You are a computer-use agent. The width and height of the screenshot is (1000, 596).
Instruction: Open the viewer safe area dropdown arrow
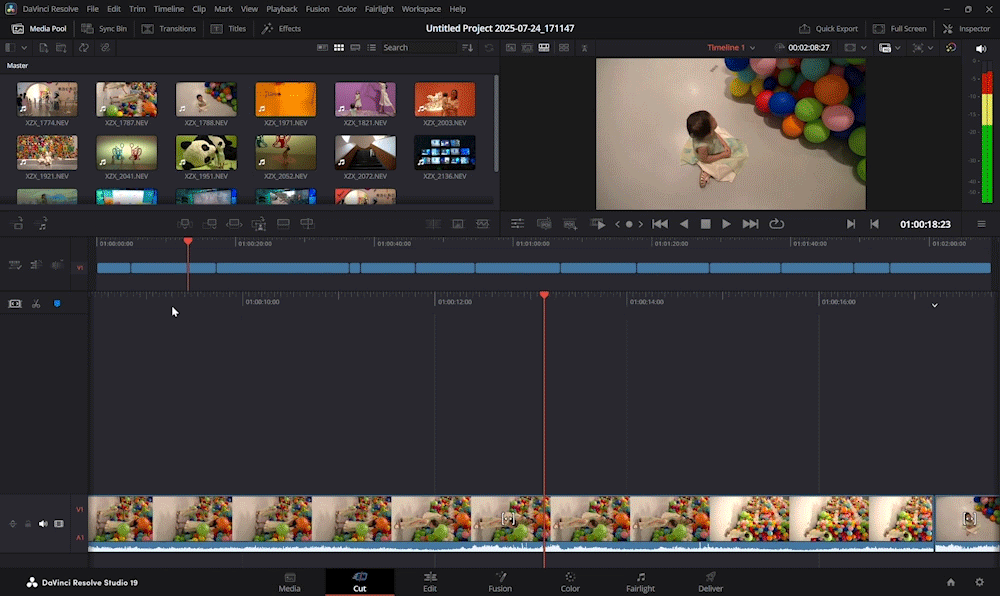tap(864, 48)
